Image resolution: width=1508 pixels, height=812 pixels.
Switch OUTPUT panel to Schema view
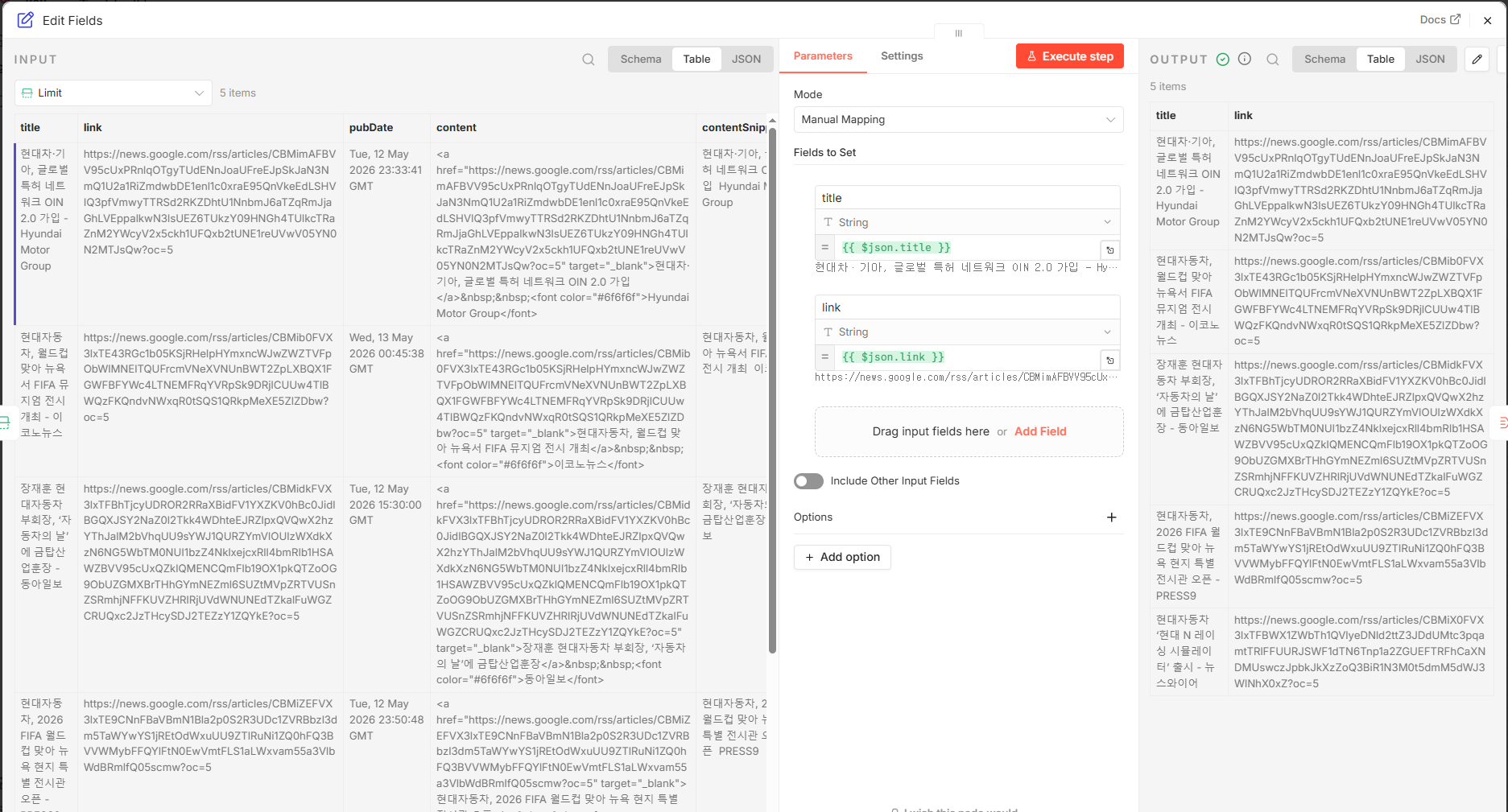[x=1324, y=60]
